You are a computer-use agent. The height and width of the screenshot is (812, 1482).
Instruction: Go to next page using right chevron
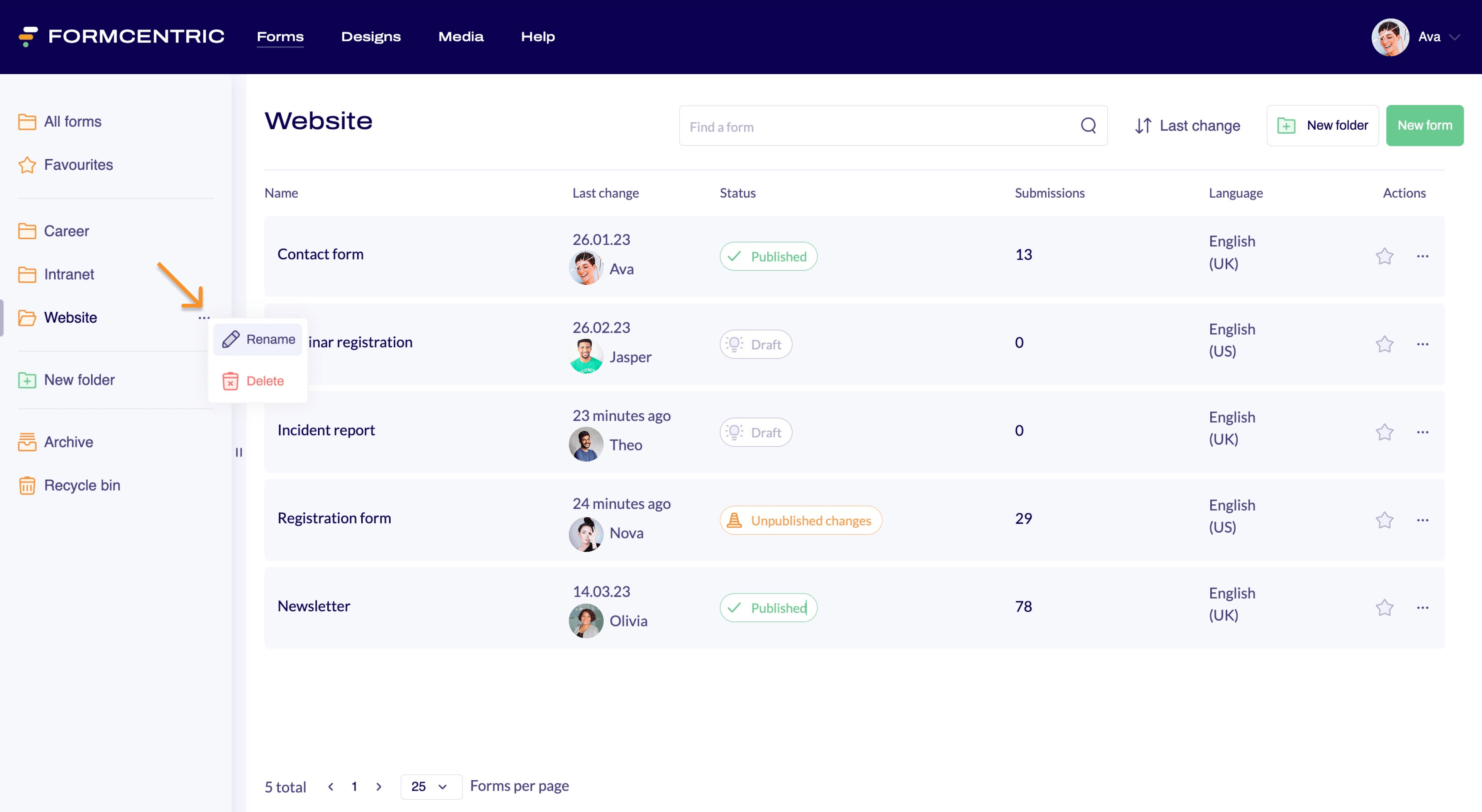(379, 786)
